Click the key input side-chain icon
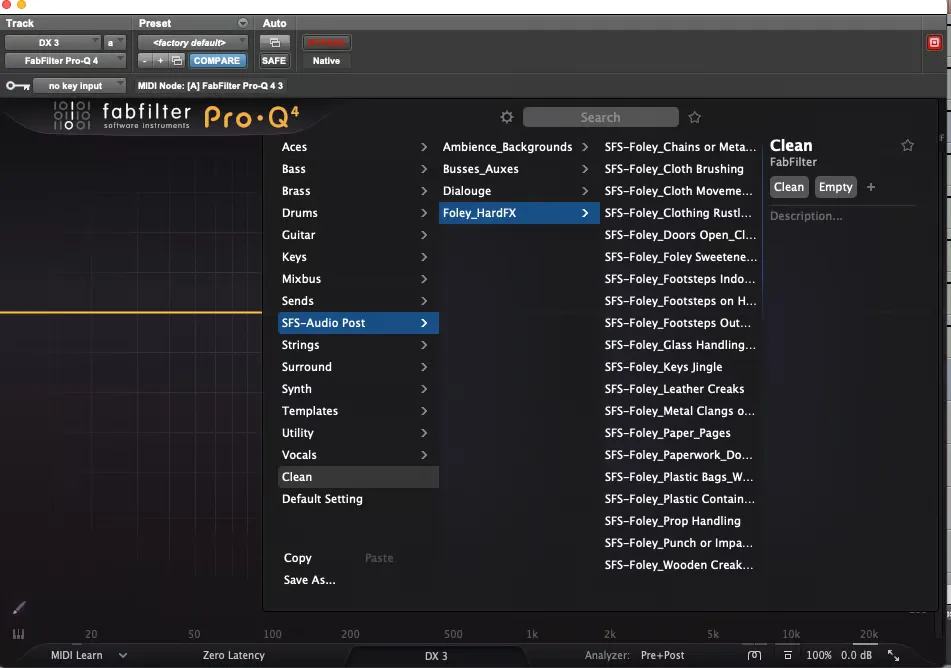 tap(18, 86)
